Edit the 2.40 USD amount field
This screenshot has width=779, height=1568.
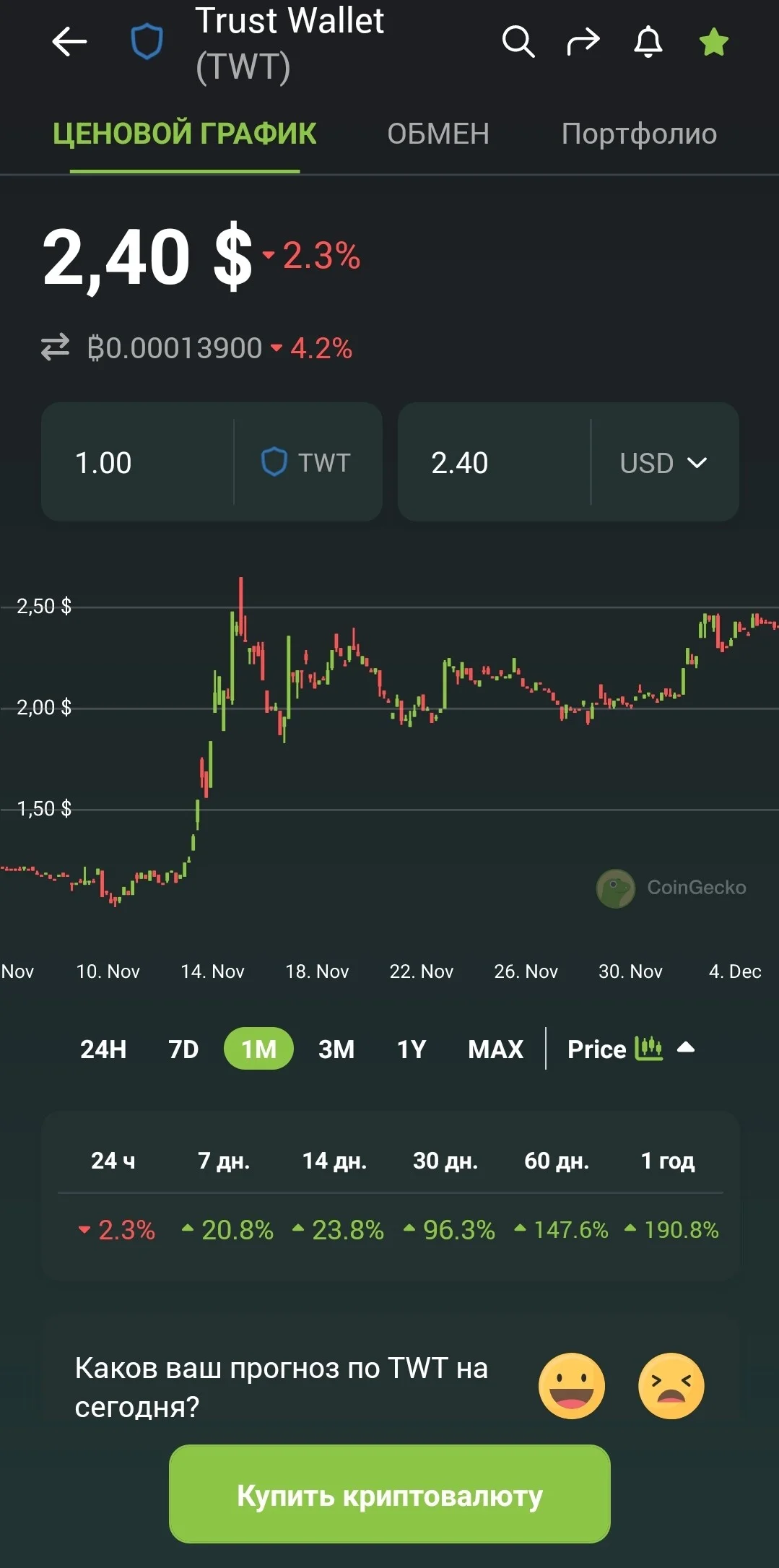click(494, 462)
